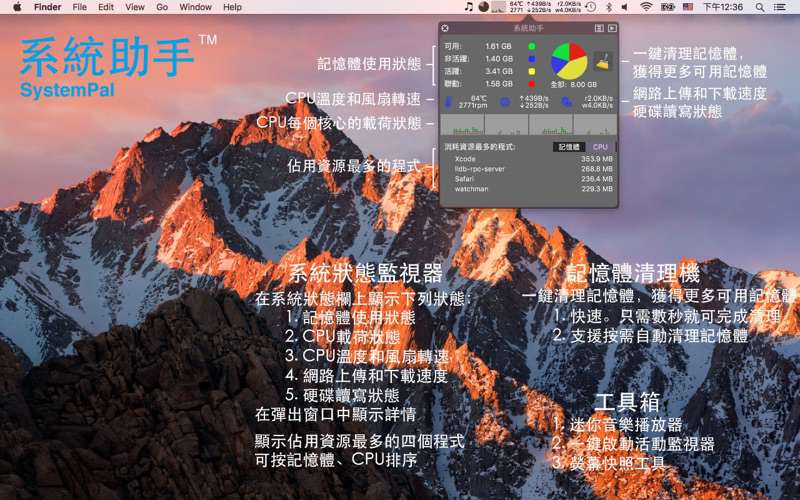The width and height of the screenshot is (800, 500).
Task: Click the third CPU core load graph
Action: point(551,124)
